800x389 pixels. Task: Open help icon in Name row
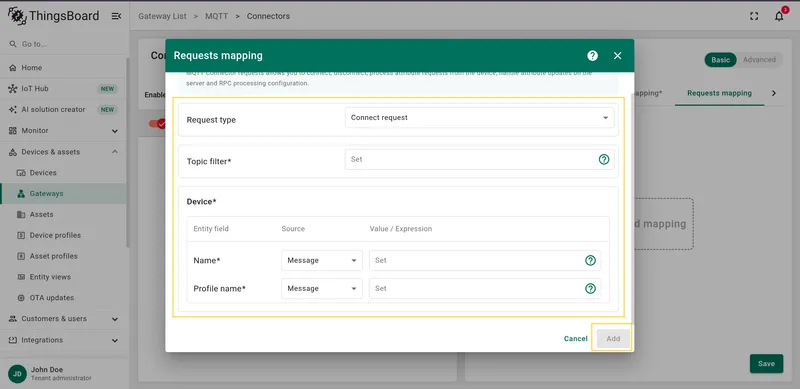point(590,260)
